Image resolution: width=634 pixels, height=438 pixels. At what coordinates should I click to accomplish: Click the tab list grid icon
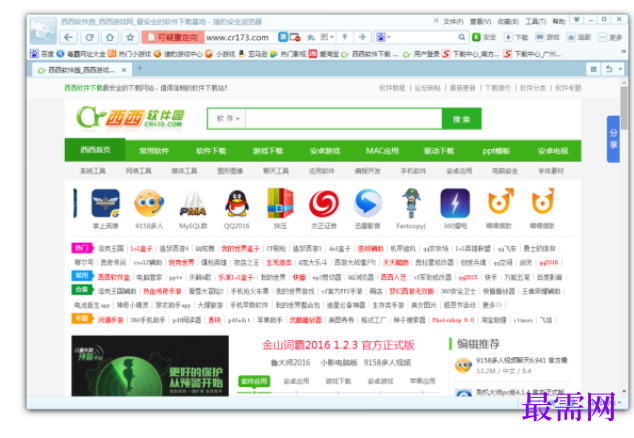[x=593, y=69]
